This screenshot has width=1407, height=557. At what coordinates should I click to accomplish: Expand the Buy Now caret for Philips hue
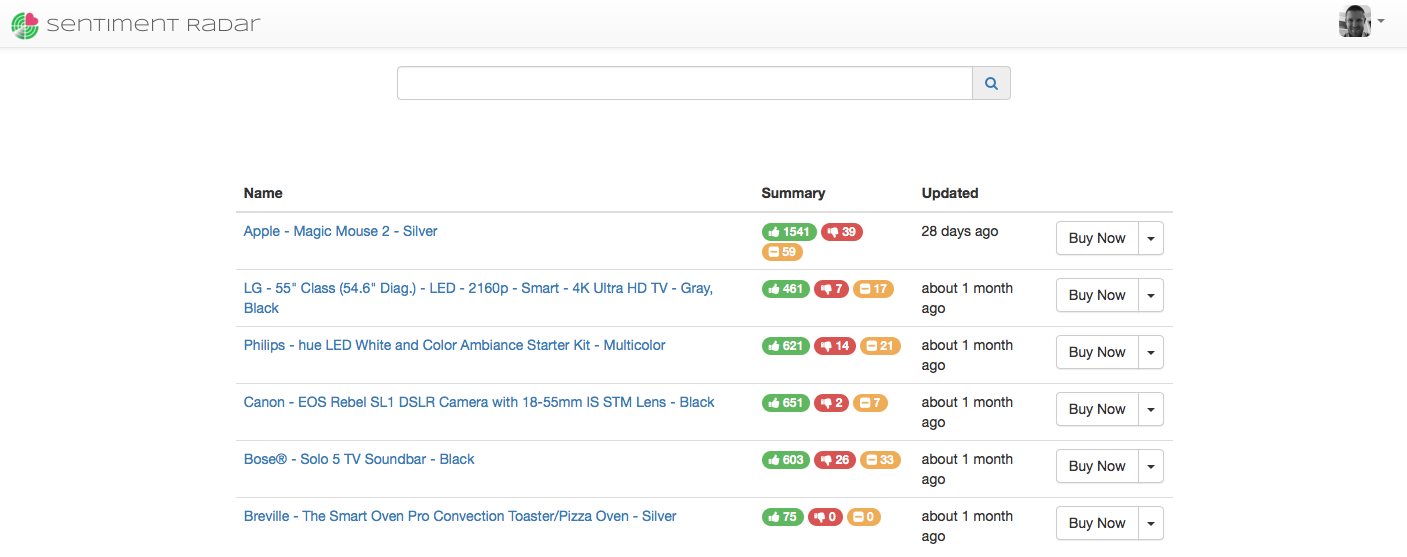1151,352
